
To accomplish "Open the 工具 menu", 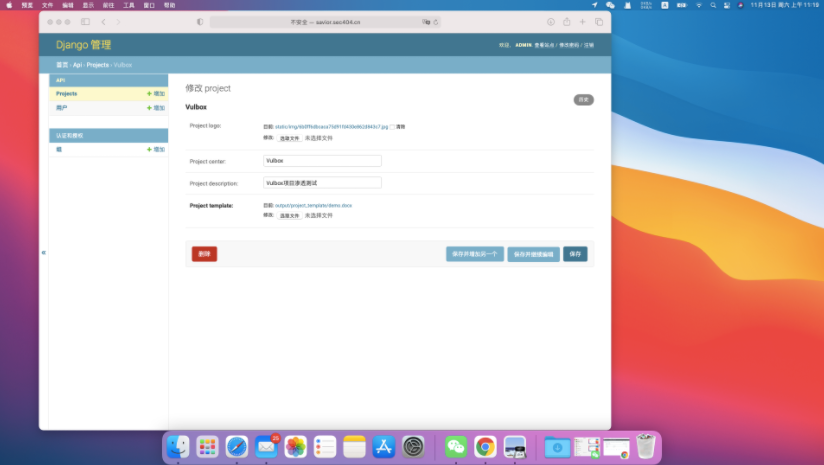I will [x=129, y=5].
